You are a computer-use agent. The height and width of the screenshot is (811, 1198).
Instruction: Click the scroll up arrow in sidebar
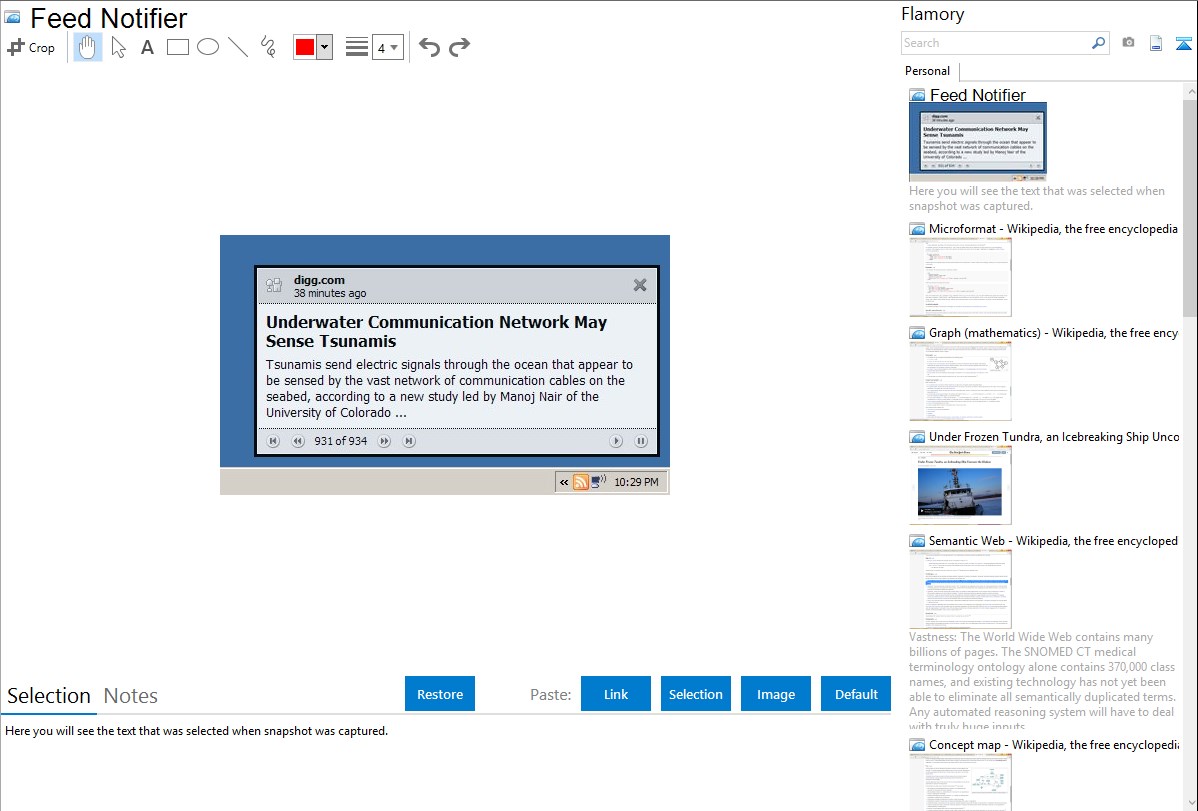tap(1191, 91)
